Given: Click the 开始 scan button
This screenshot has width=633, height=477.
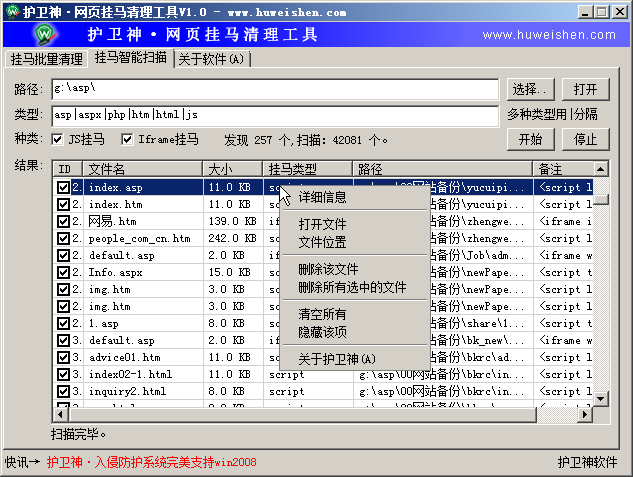Looking at the screenshot, I should [x=530, y=140].
